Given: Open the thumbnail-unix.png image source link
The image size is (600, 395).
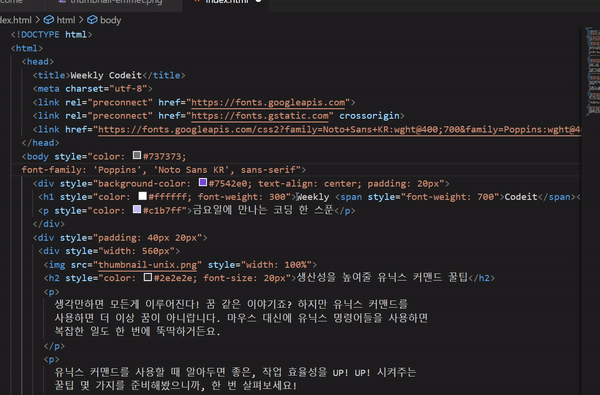Looking at the screenshot, I should pos(148,265).
